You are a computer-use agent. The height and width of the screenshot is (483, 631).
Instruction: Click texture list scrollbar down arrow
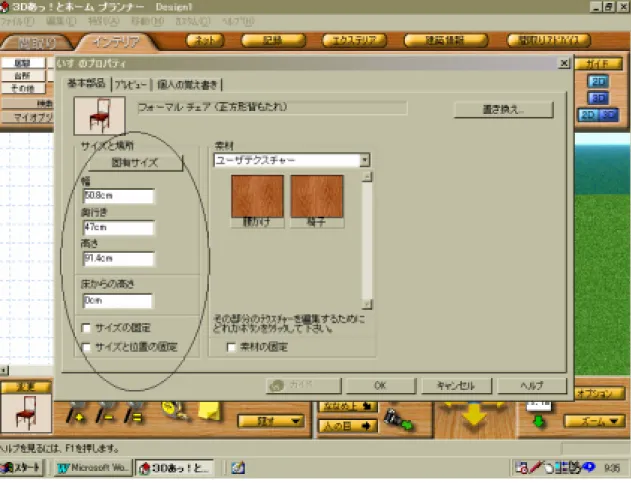coord(367,304)
